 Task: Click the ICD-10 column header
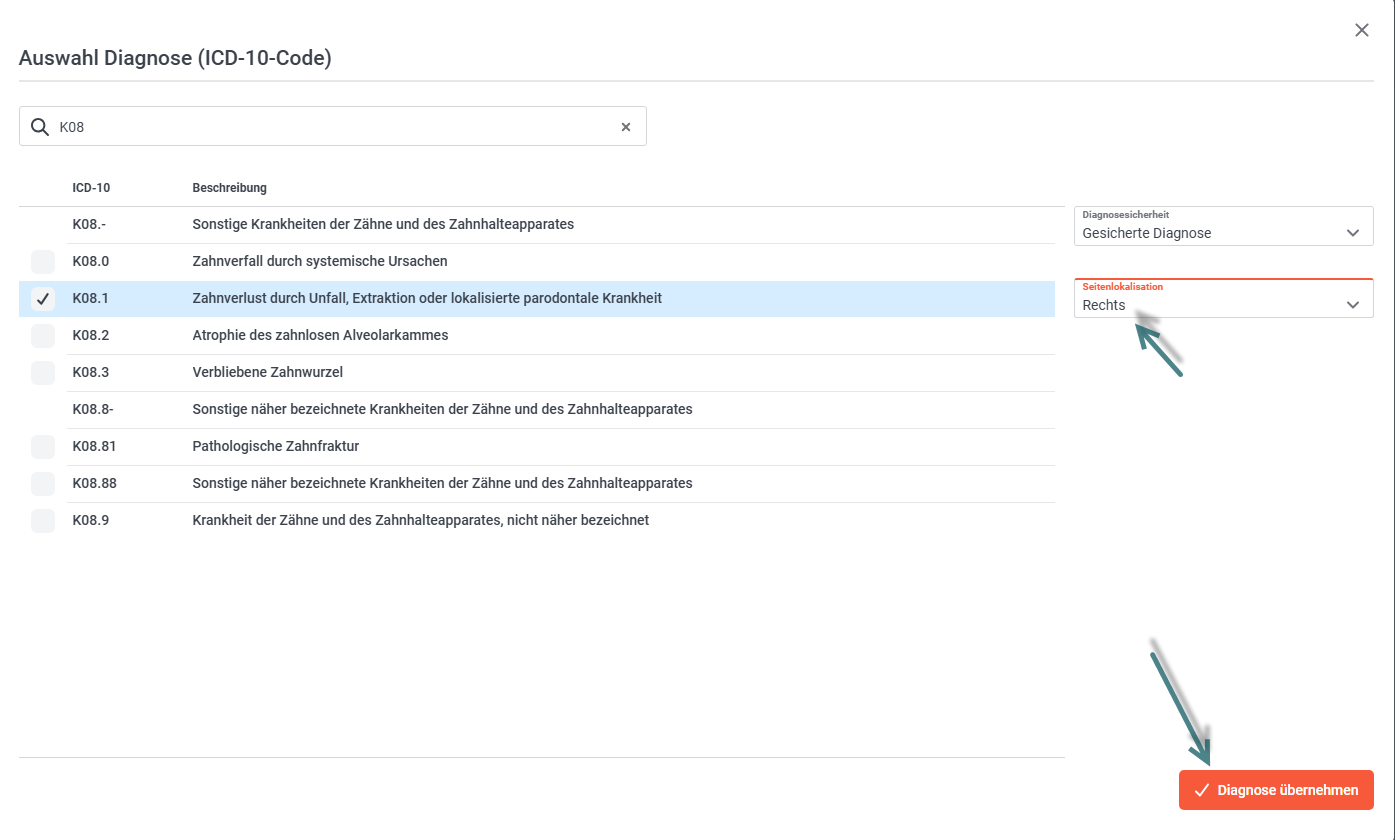pos(91,188)
